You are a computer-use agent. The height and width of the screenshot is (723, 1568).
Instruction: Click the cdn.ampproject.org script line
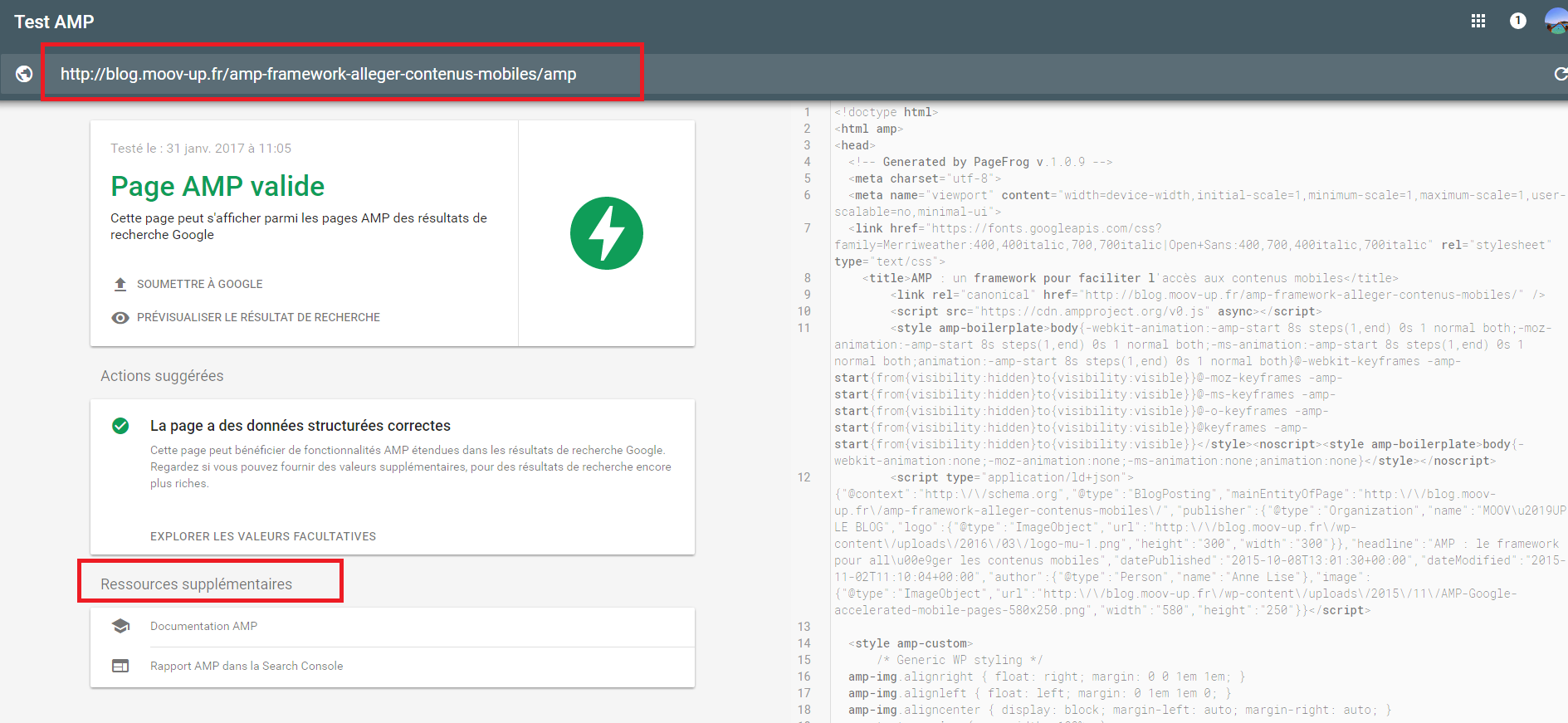pos(1106,311)
